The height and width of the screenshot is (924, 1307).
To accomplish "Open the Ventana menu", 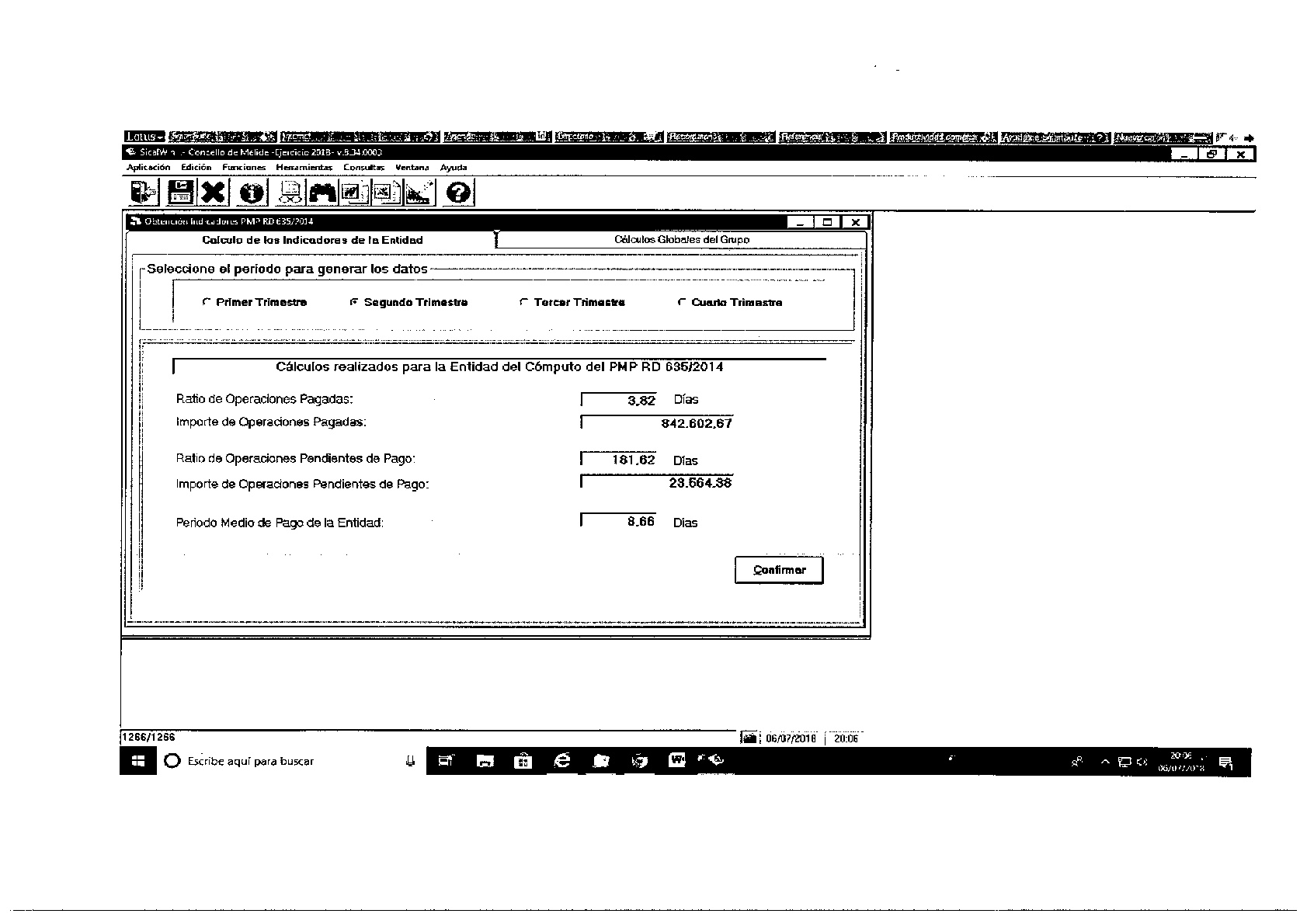I will [412, 167].
